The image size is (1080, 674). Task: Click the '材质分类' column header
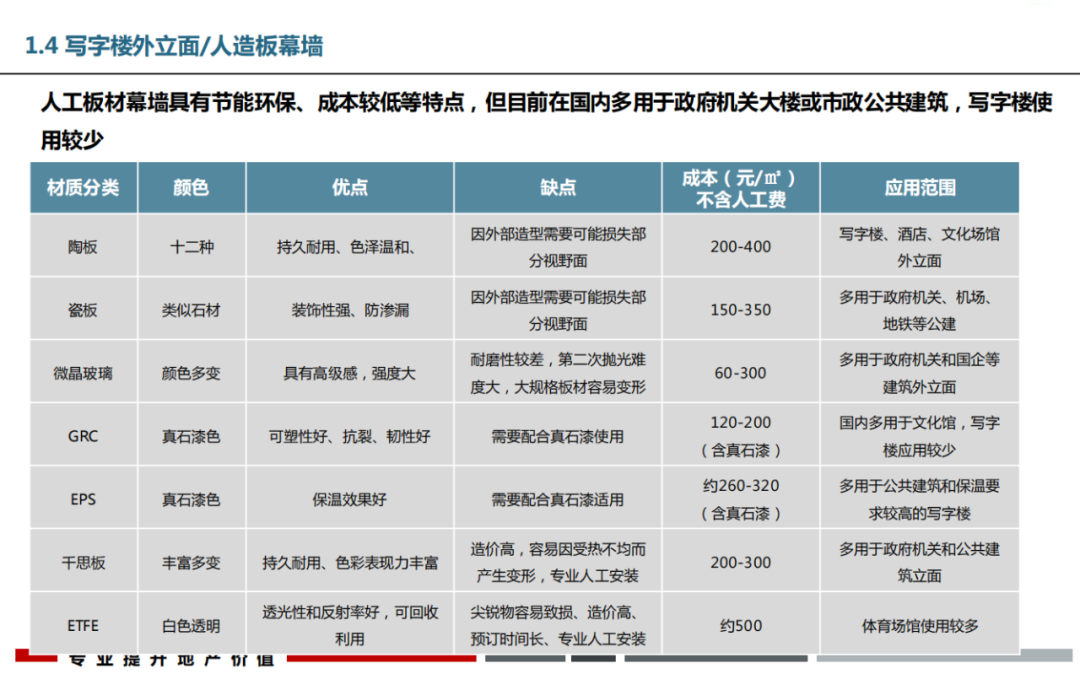point(83,187)
